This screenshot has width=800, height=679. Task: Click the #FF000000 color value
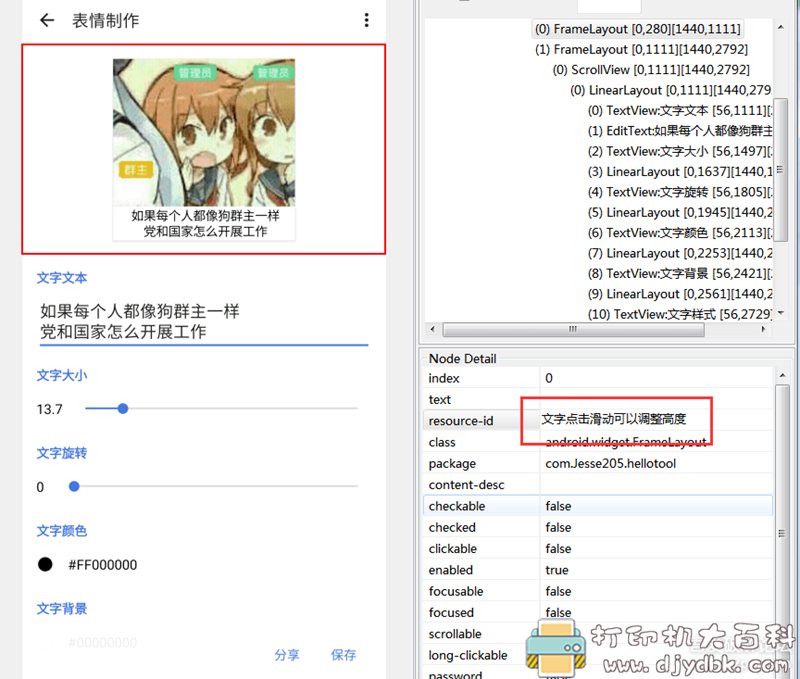point(103,565)
